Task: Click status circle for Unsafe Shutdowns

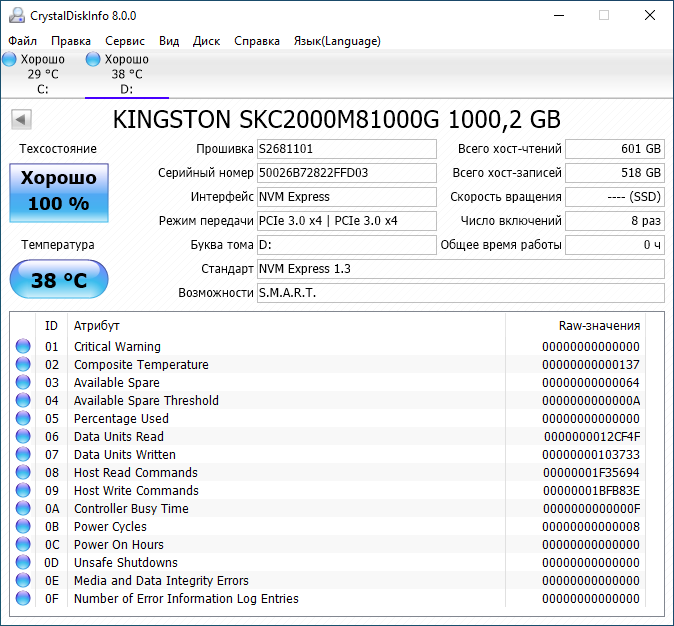Action: click(23, 562)
